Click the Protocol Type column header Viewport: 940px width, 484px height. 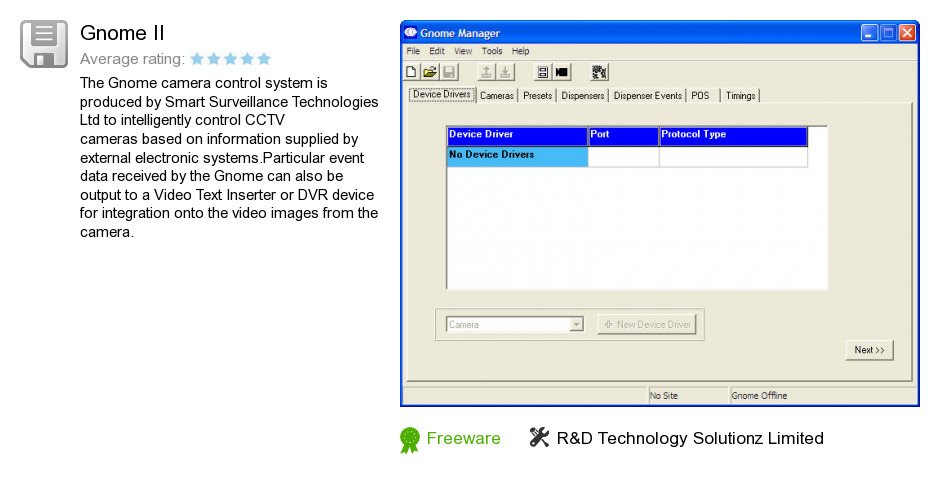[733, 136]
